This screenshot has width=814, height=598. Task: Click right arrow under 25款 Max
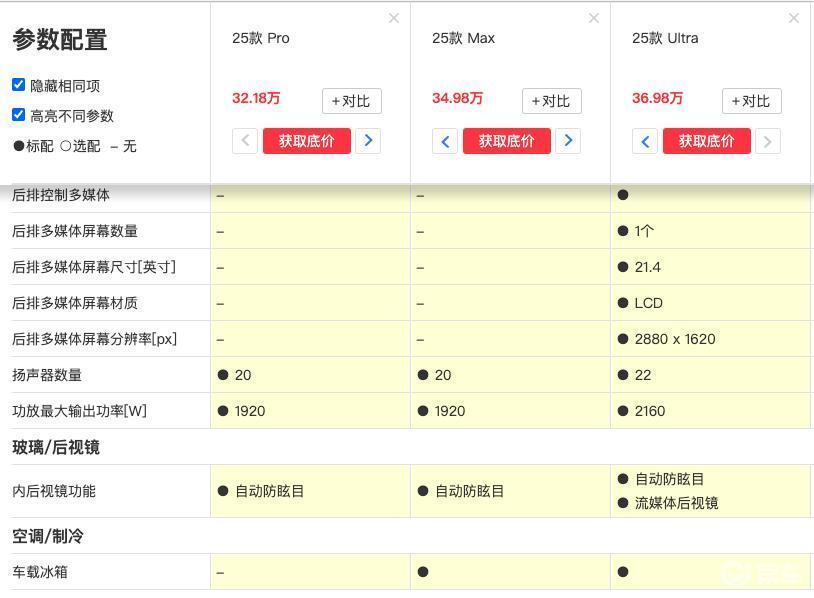tap(568, 141)
